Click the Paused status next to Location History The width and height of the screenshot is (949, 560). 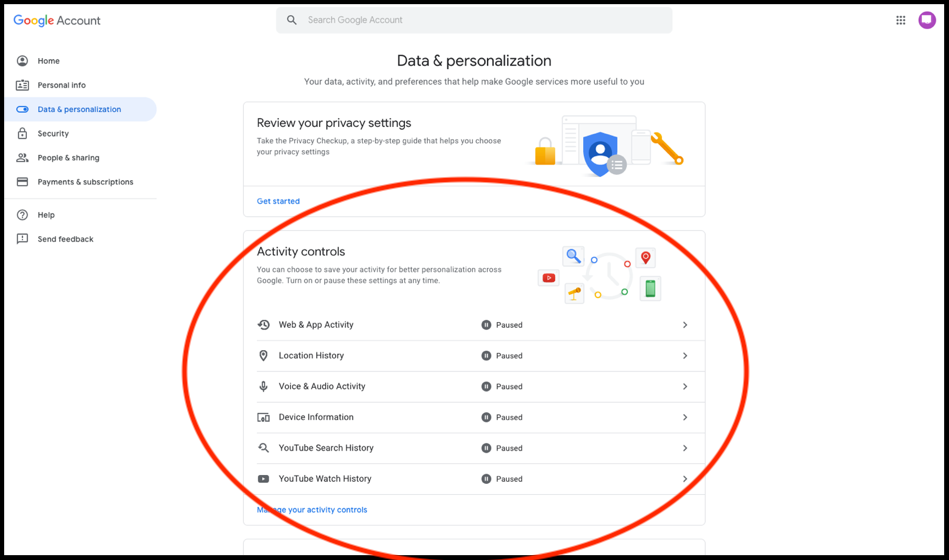(x=502, y=356)
